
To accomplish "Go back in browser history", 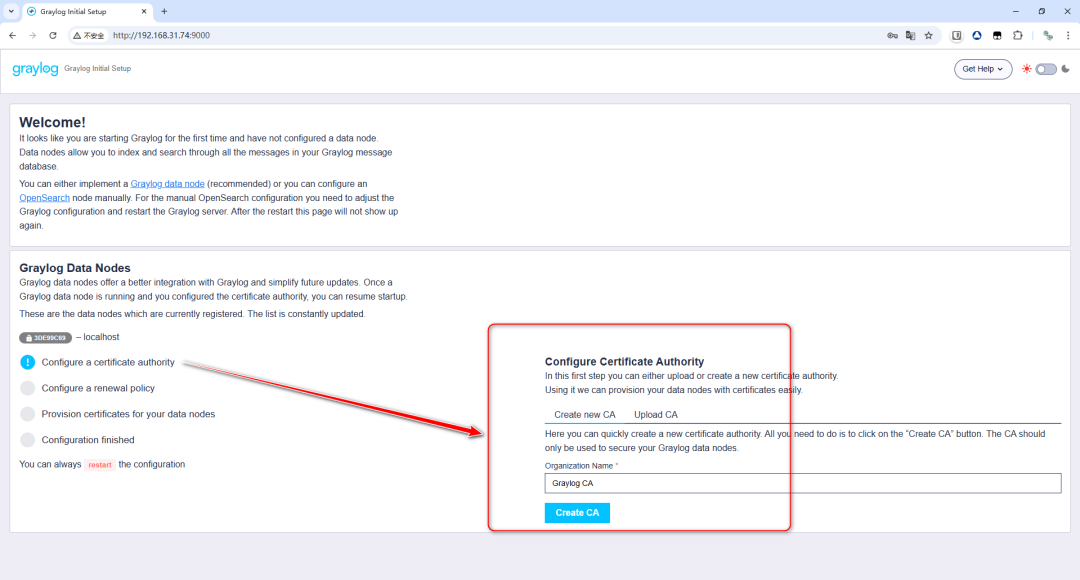I will 12,35.
